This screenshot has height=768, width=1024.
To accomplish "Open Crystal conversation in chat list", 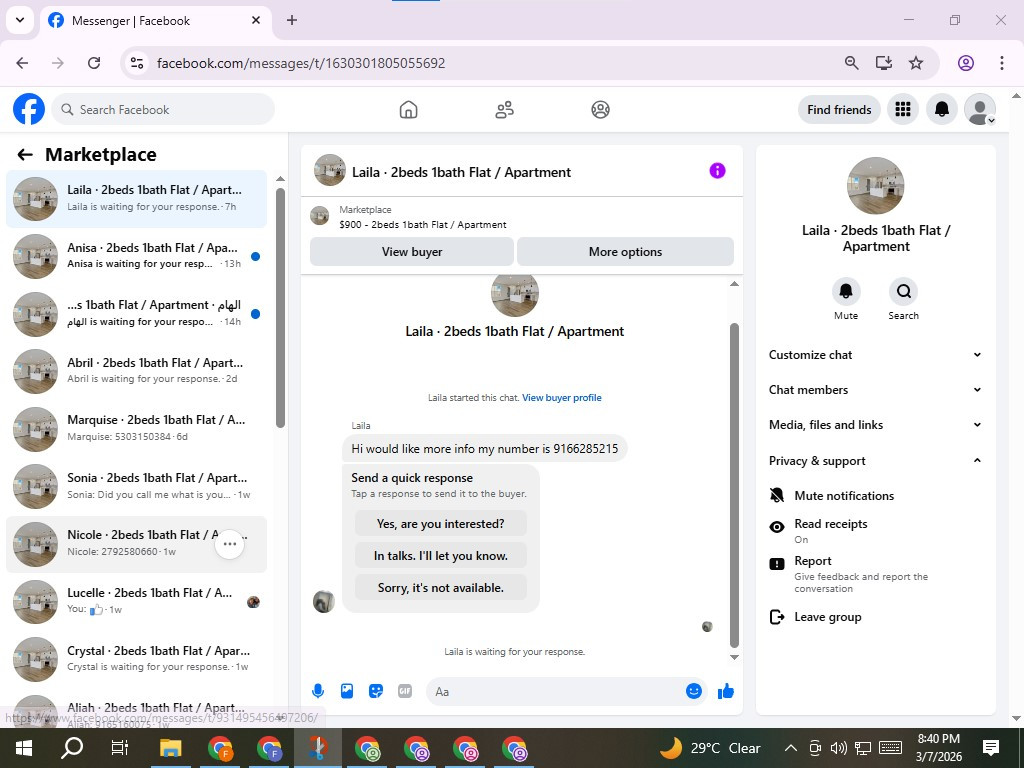I will [136, 658].
